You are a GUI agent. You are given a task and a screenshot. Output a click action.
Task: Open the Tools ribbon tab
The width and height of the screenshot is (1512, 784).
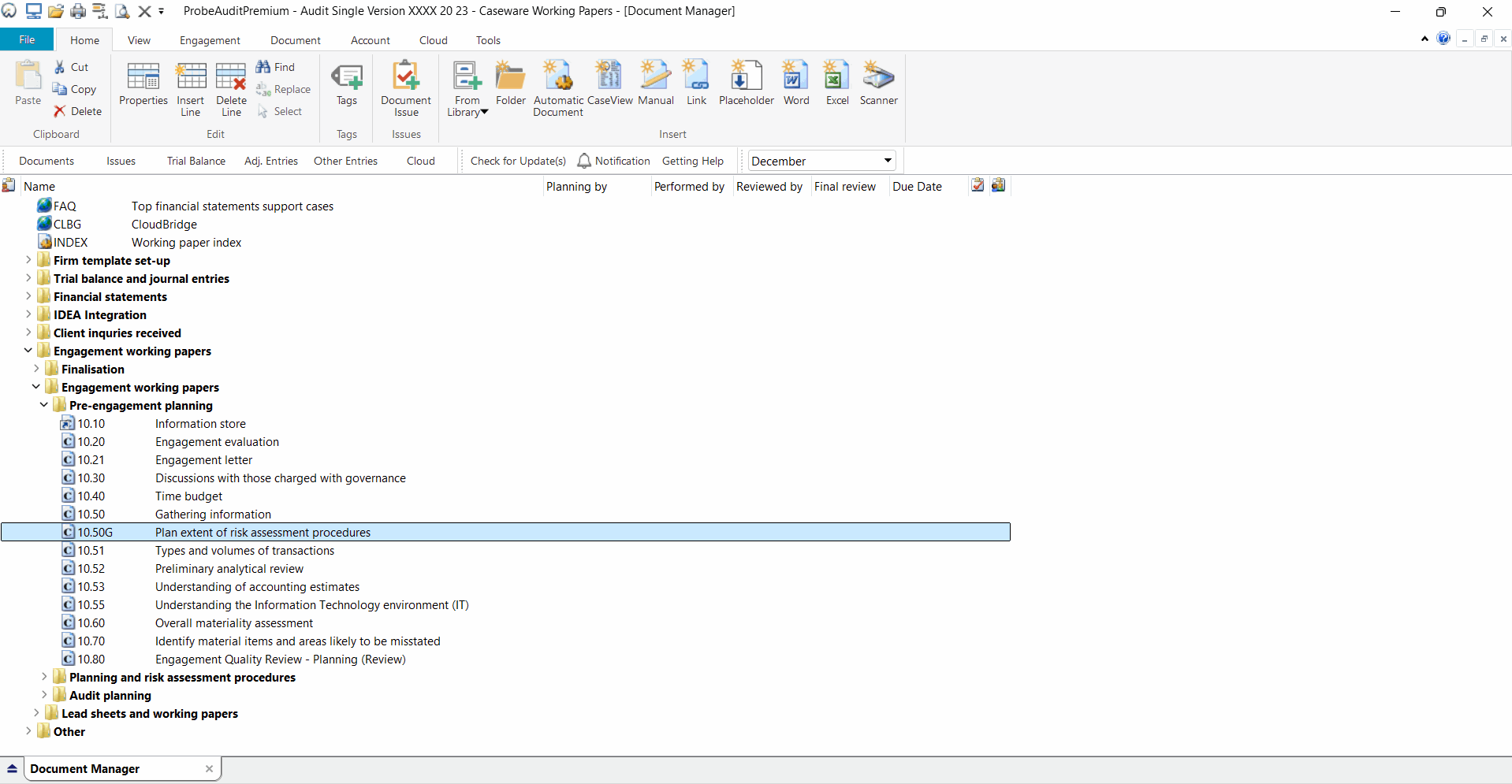pos(487,40)
